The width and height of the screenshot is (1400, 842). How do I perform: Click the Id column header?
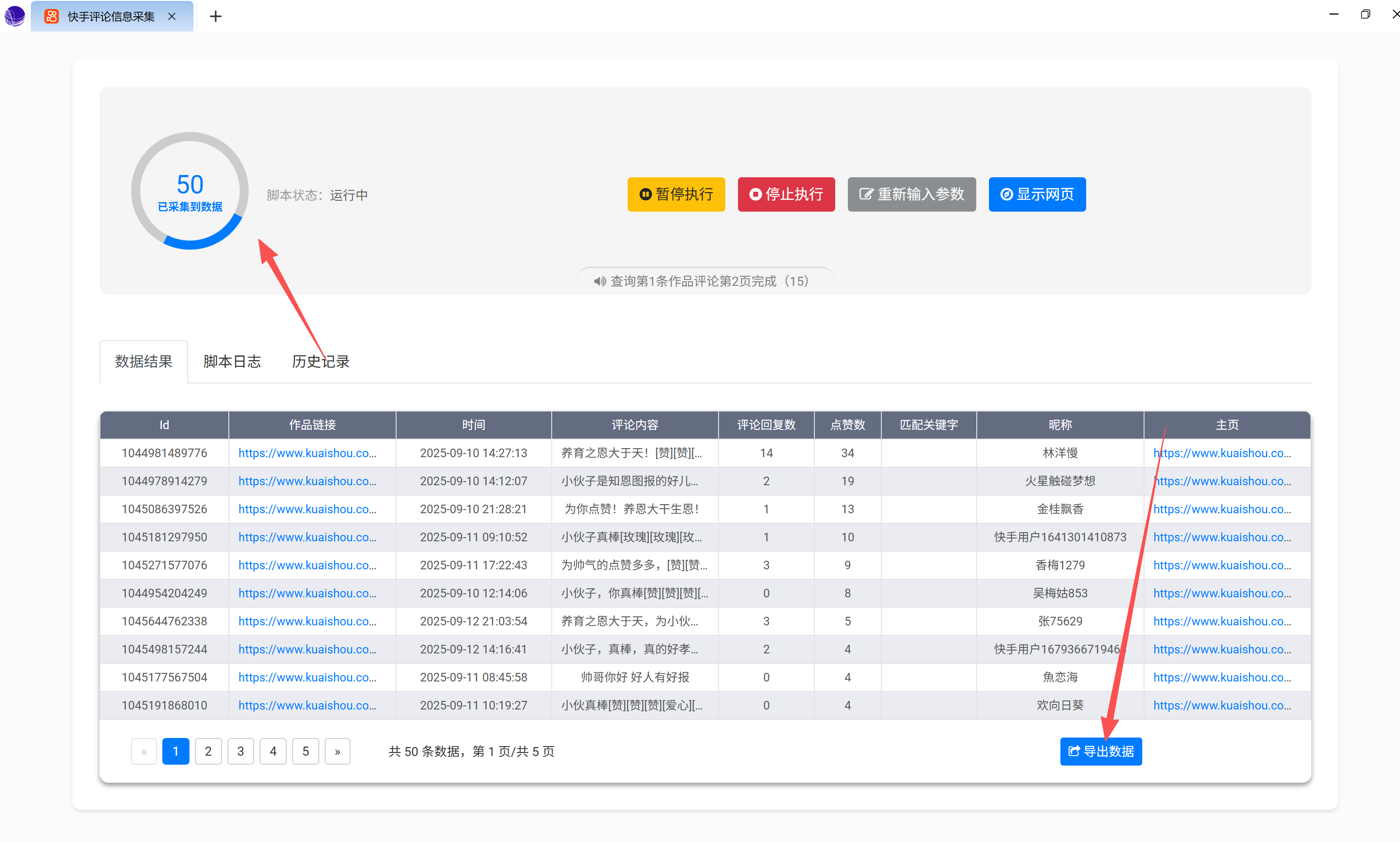click(164, 425)
